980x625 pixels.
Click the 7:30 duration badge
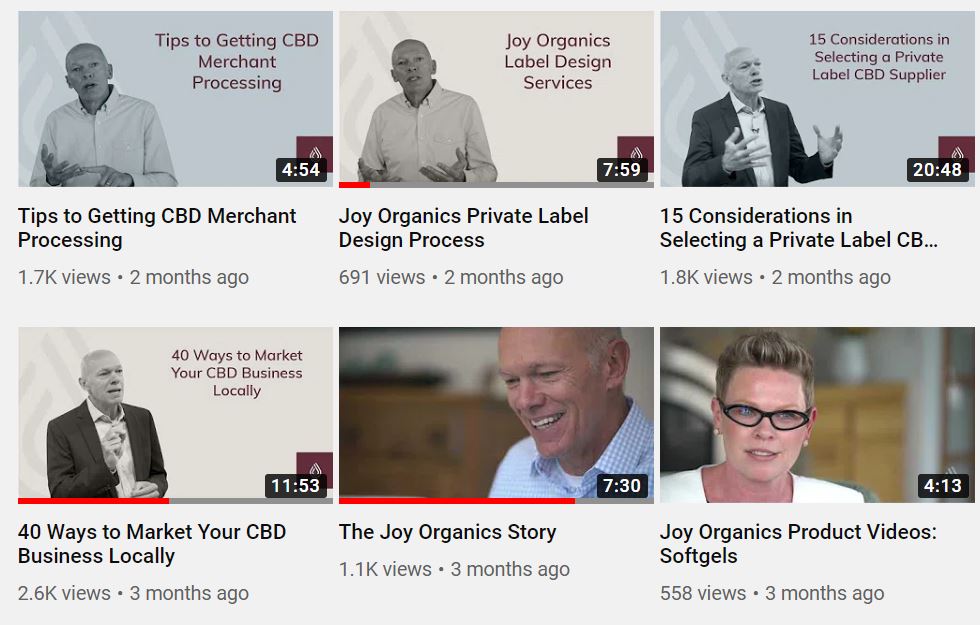click(622, 486)
